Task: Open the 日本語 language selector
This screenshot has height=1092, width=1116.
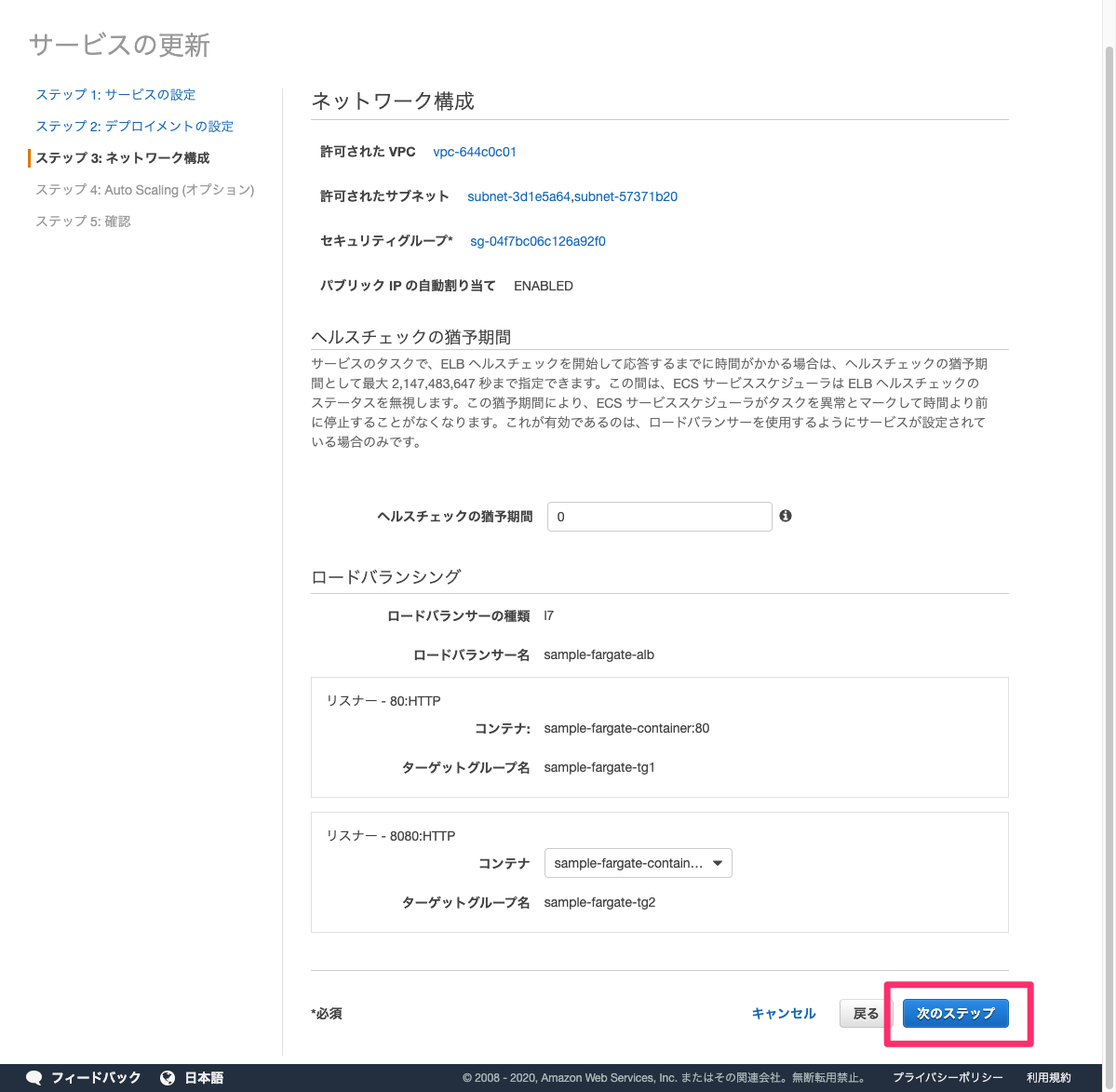Action: 204,1077
